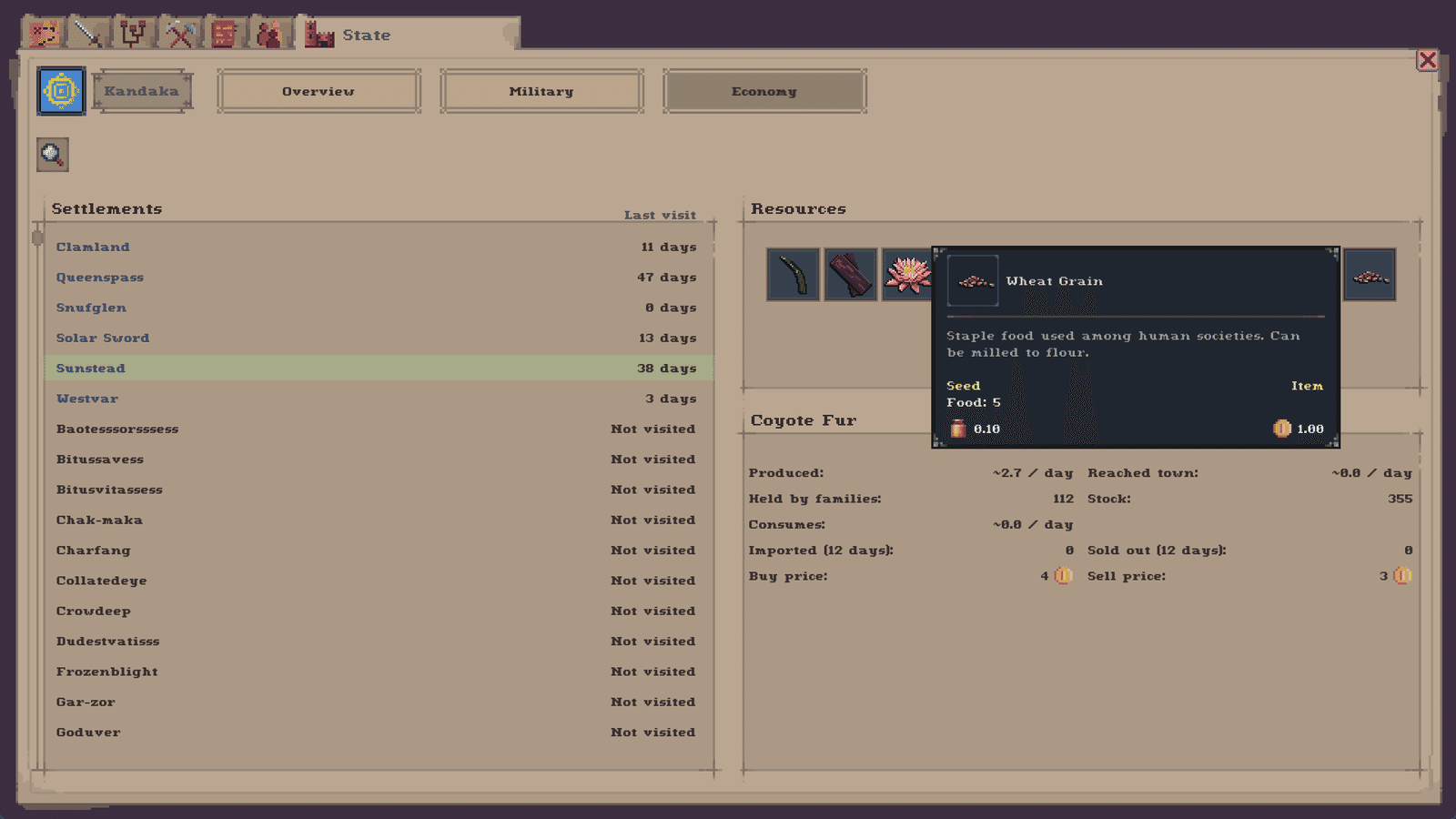Viewport: 1456px width, 819px height.
Task: Click Frozenblight in the settlements list
Action: pos(379,672)
